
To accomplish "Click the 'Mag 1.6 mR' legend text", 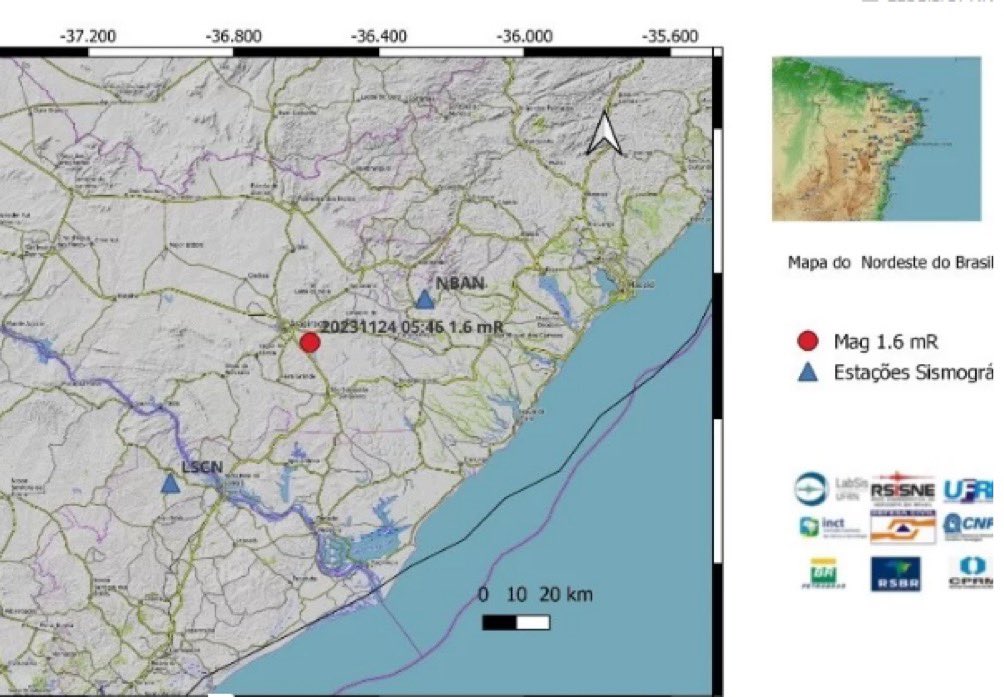I will [x=886, y=342].
